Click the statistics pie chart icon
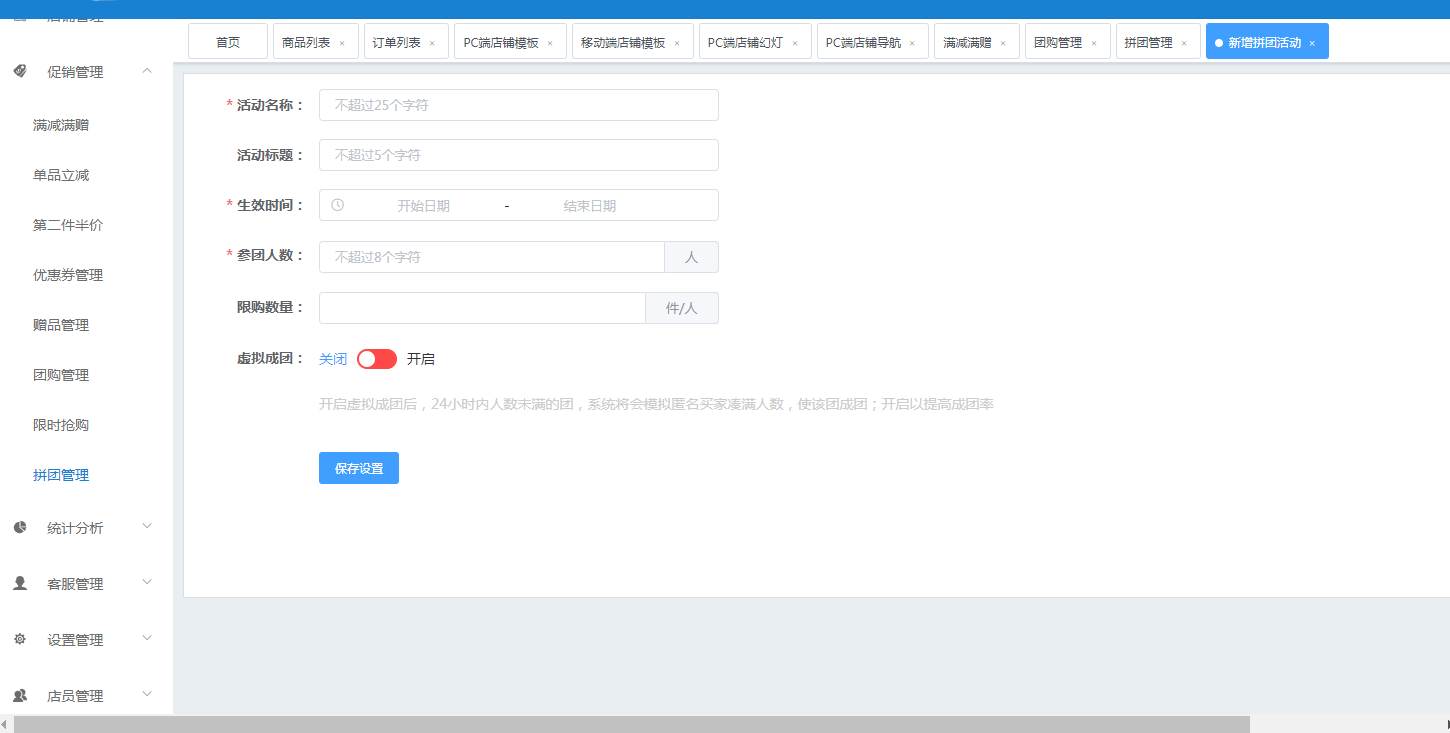1450x733 pixels. click(x=20, y=527)
